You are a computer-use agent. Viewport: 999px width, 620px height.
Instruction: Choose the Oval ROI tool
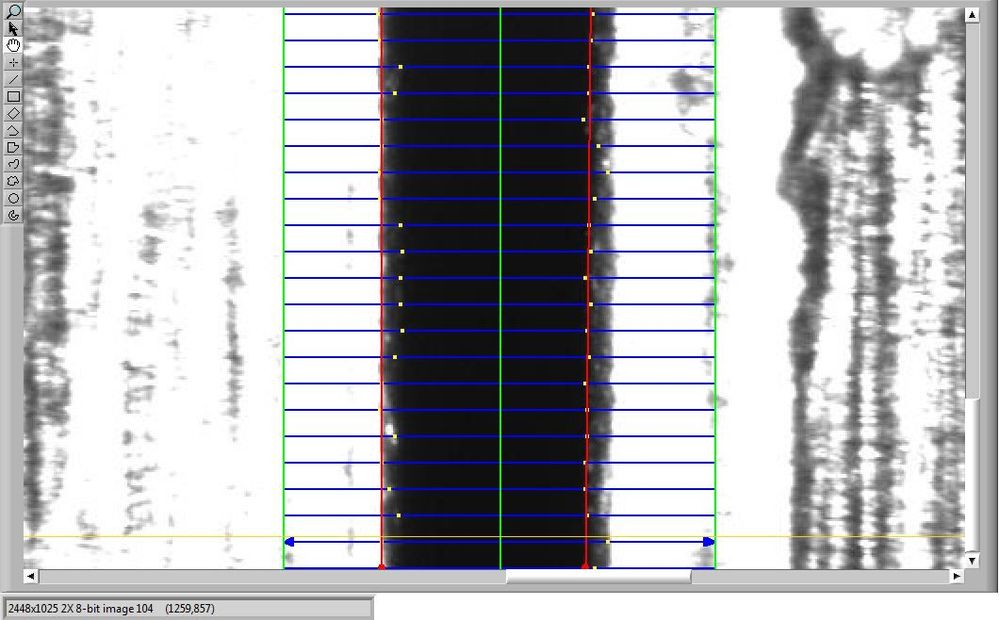[x=13, y=198]
